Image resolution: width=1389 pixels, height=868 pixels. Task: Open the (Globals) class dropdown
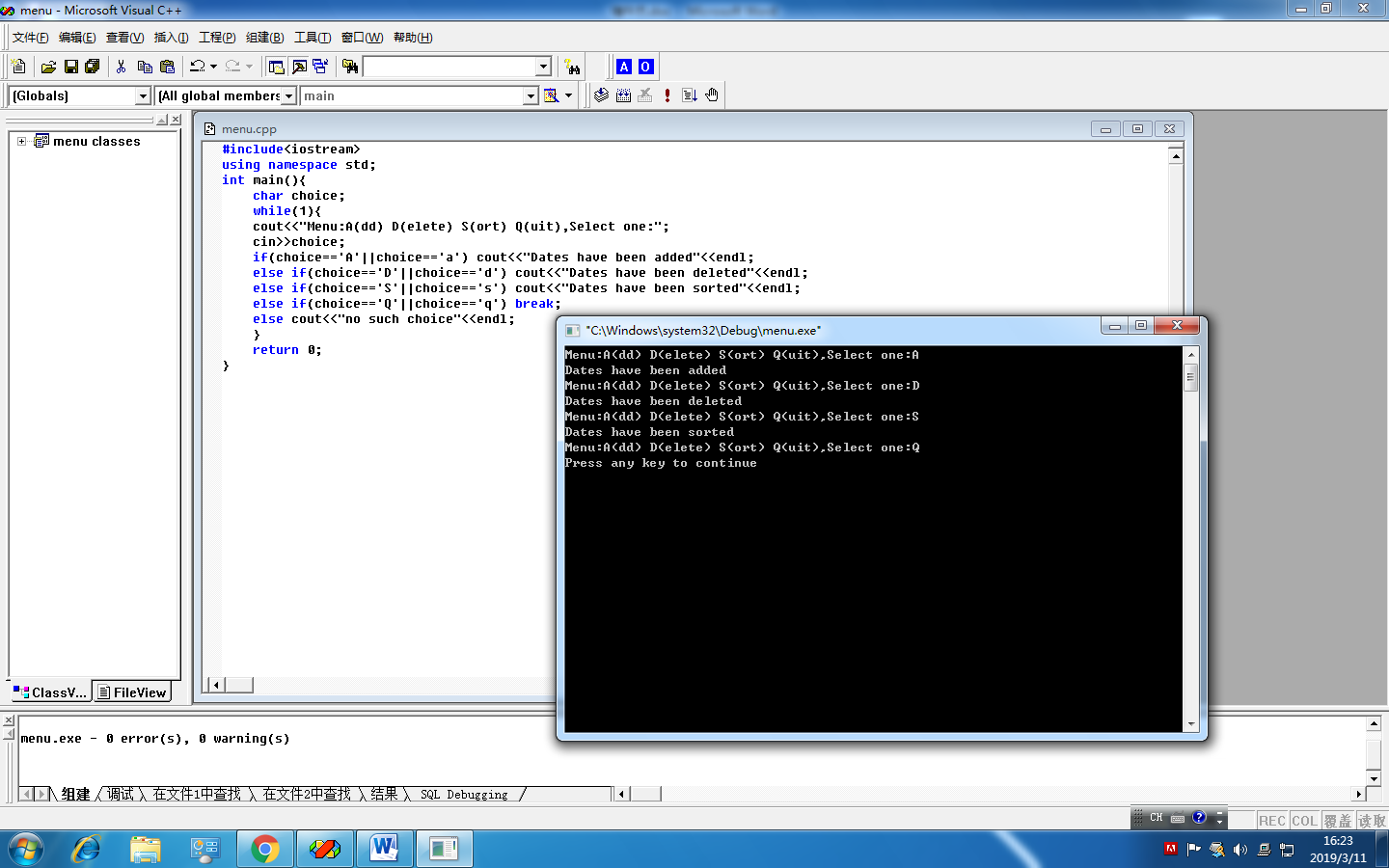(x=143, y=95)
